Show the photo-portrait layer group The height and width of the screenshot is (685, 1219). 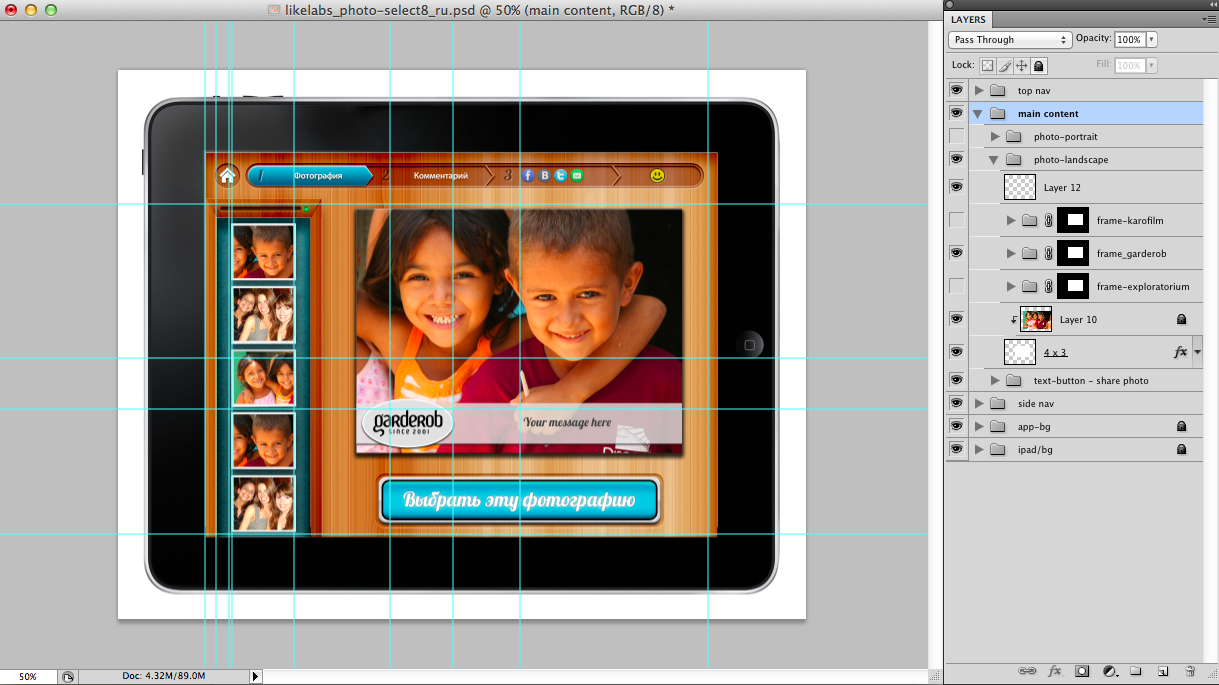(957, 136)
